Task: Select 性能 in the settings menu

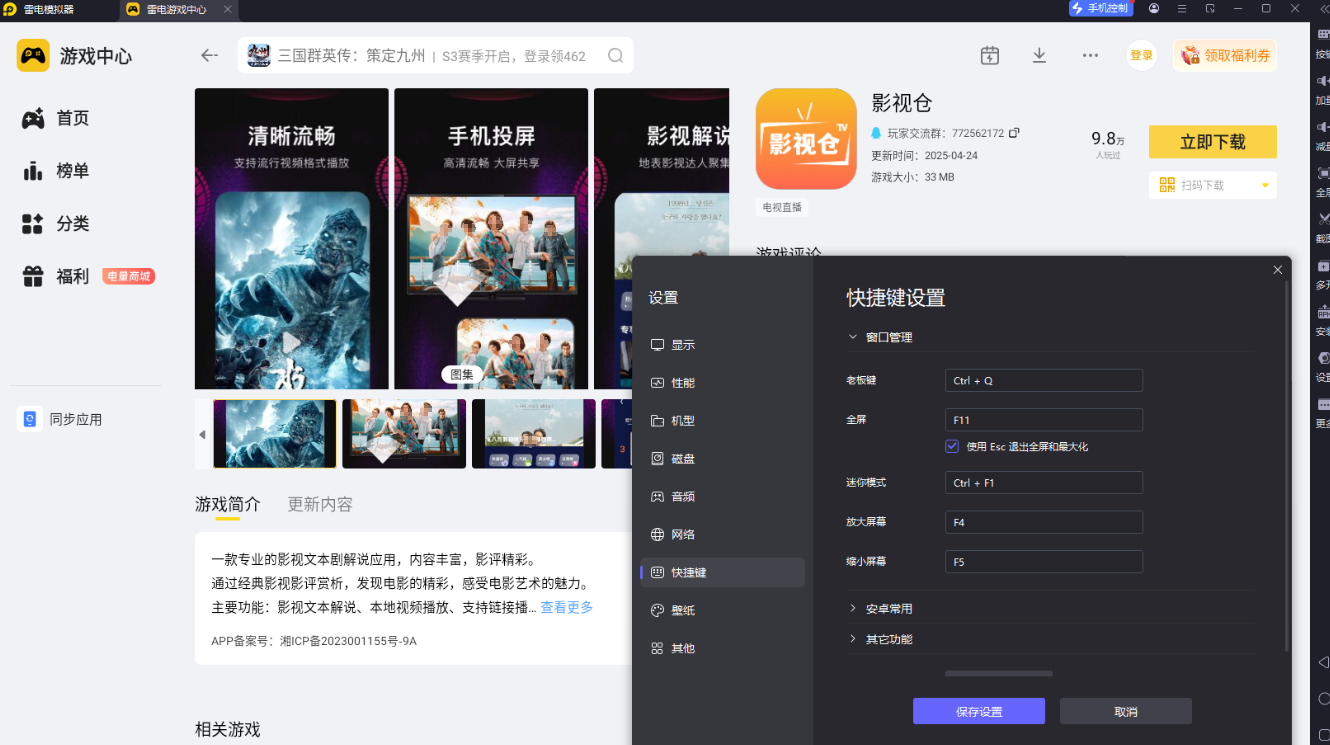Action: click(682, 383)
